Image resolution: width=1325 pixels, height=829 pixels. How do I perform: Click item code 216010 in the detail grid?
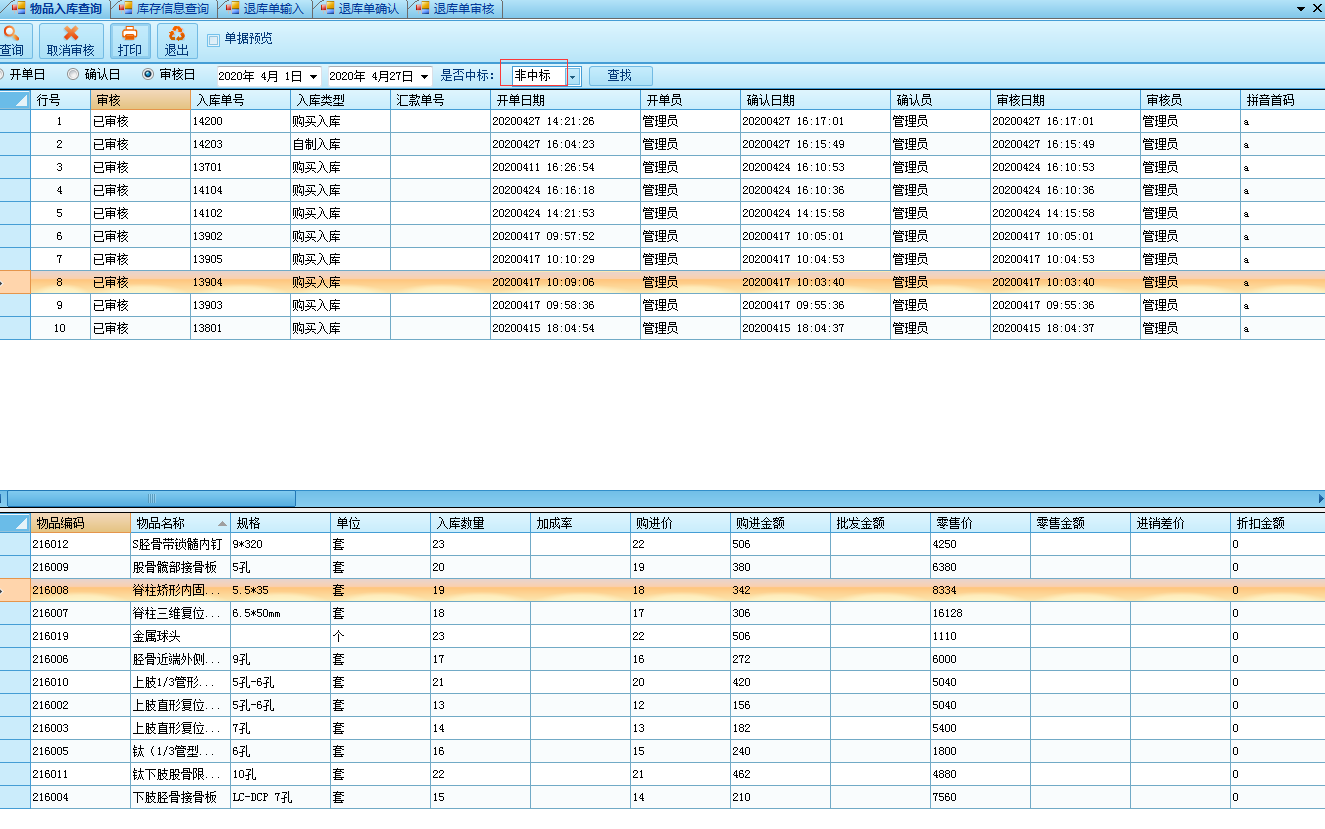(80, 682)
